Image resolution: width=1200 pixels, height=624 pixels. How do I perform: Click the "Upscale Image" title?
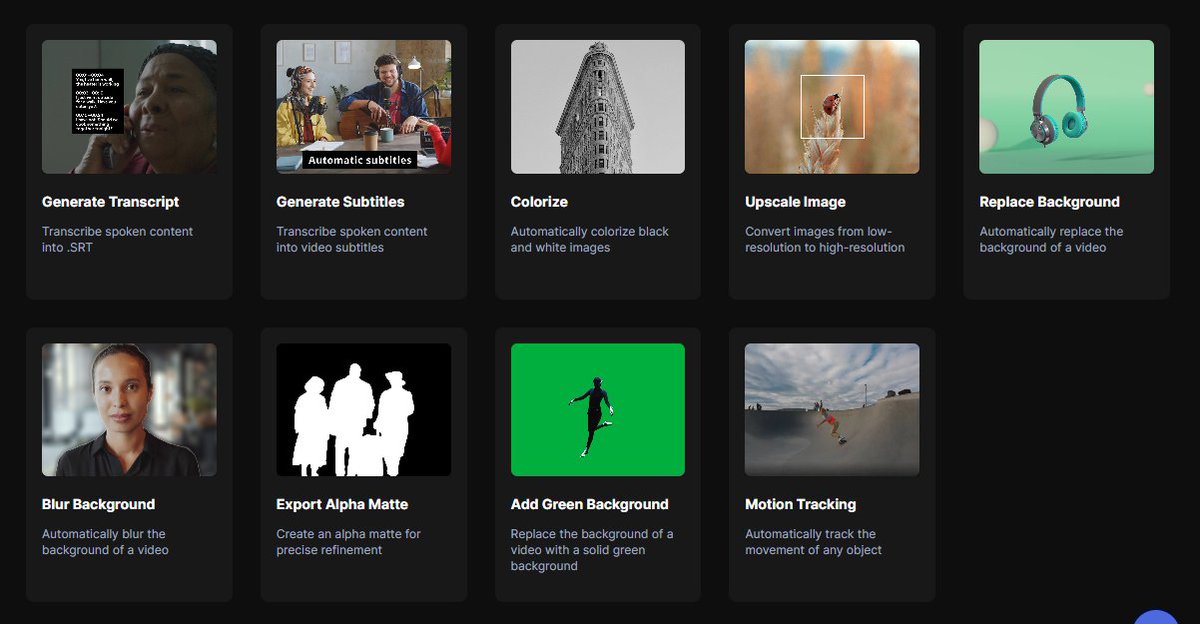click(795, 202)
